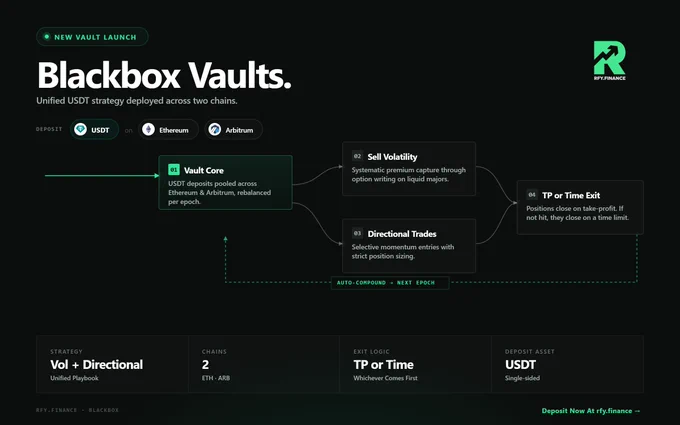Image resolution: width=680 pixels, height=425 pixels.
Task: Click the Positions close on take-profit description
Action: [578, 213]
